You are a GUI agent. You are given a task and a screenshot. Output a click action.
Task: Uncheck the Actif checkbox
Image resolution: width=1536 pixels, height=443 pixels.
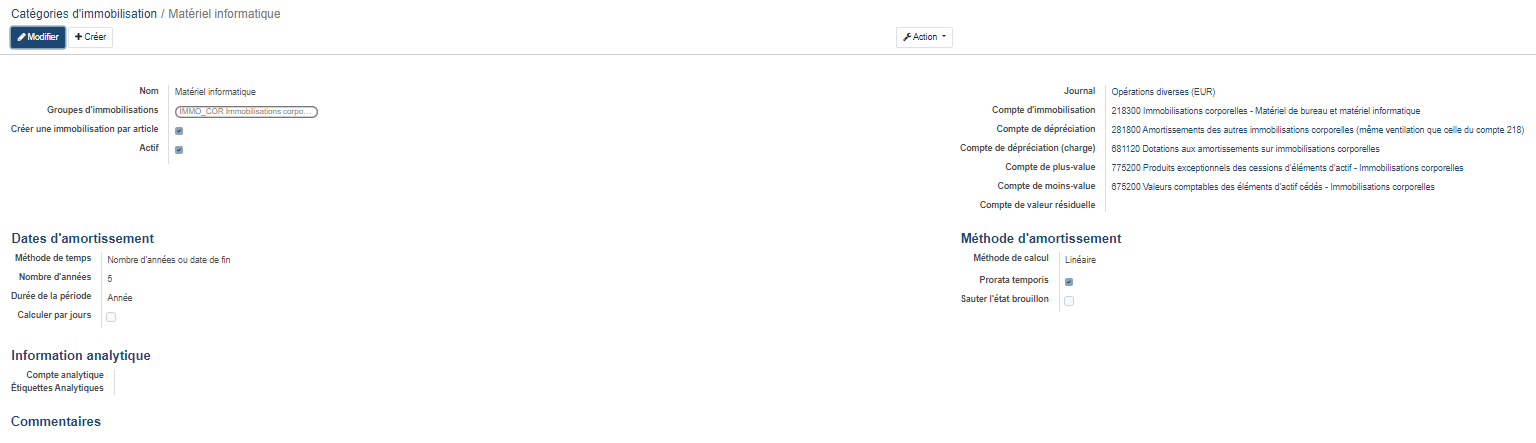coord(179,150)
